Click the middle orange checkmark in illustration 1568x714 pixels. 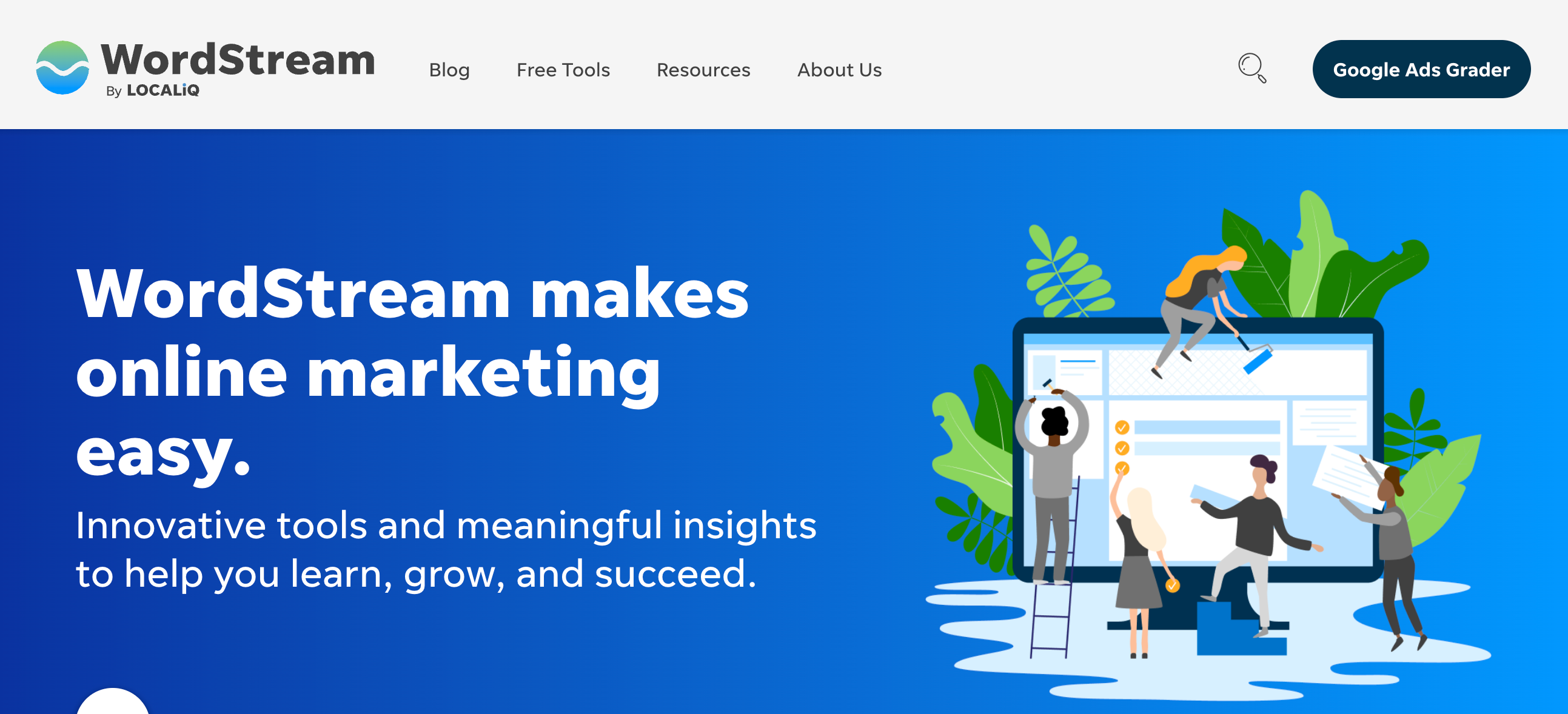[x=1122, y=449]
